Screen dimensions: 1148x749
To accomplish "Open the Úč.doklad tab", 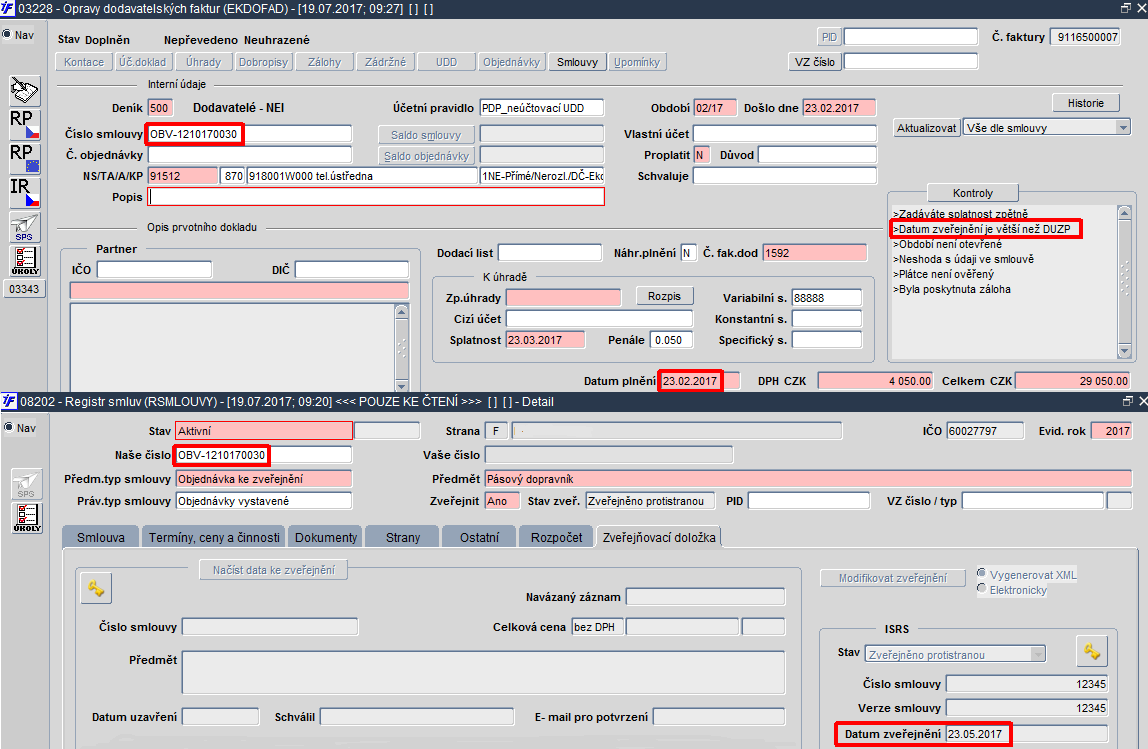I will (x=143, y=62).
